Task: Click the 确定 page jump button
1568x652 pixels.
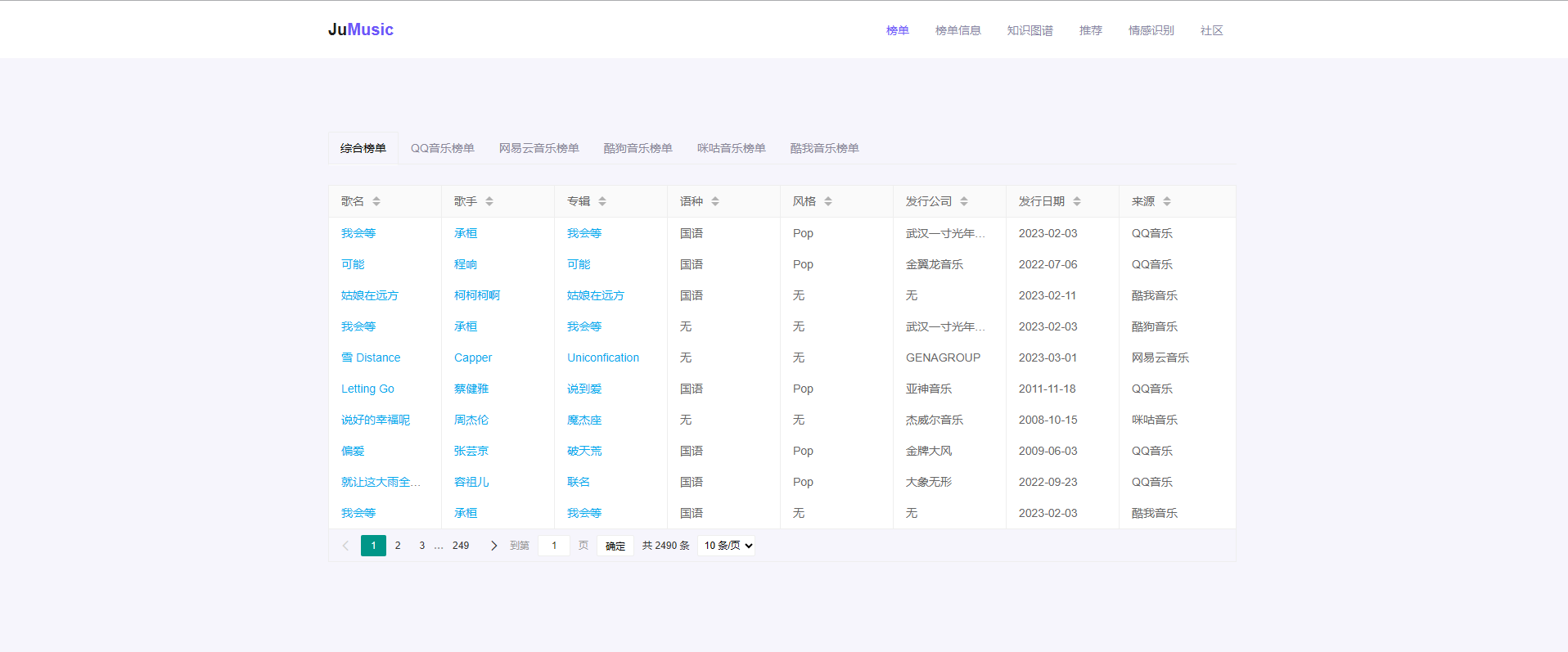Action: [615, 546]
